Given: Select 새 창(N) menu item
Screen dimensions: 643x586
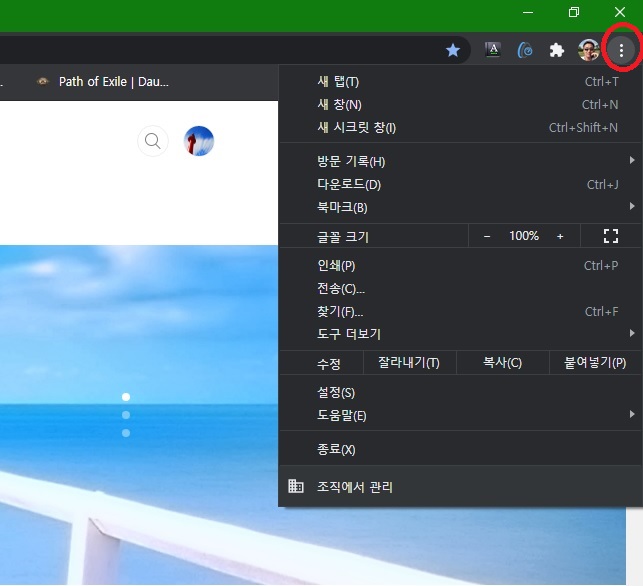Looking at the screenshot, I should [460, 105].
